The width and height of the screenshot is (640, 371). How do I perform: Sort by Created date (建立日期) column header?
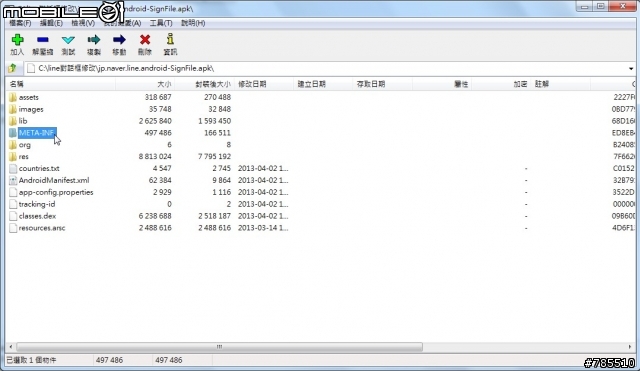point(323,84)
